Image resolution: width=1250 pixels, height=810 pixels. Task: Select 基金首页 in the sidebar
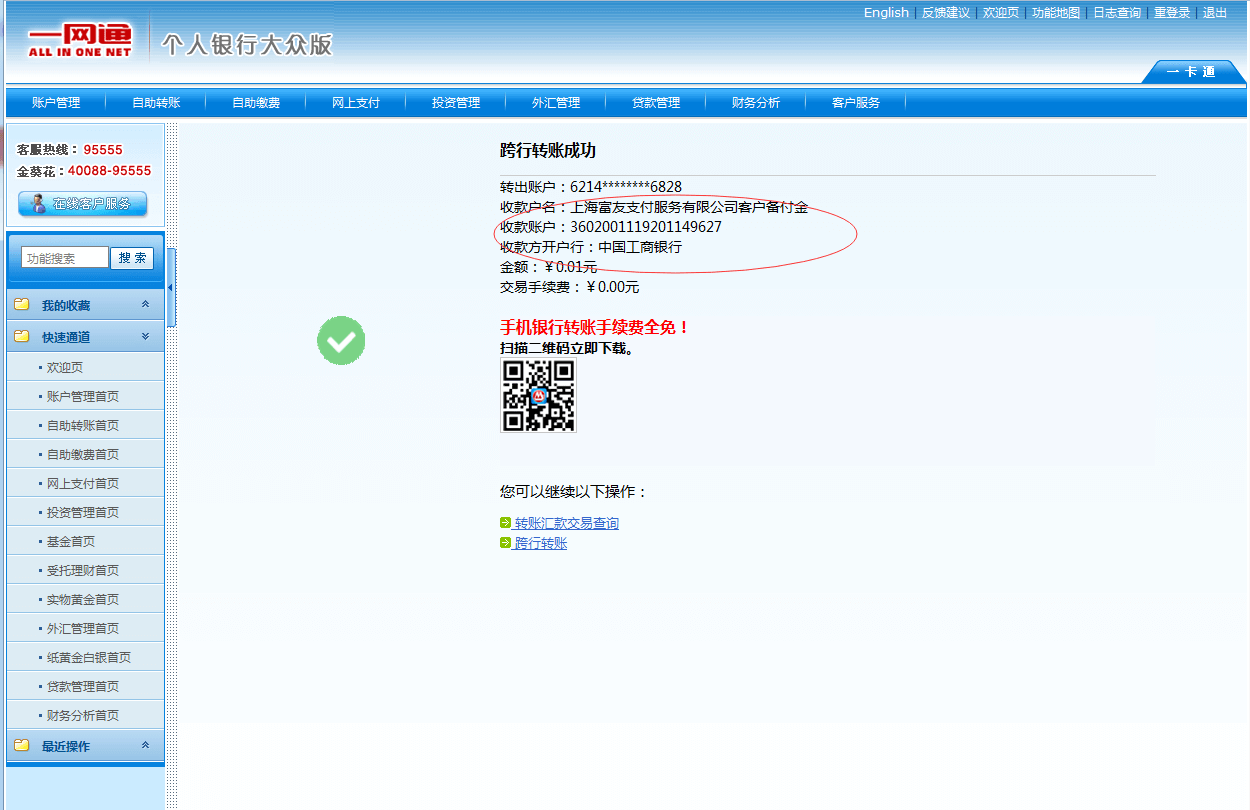(x=71, y=541)
